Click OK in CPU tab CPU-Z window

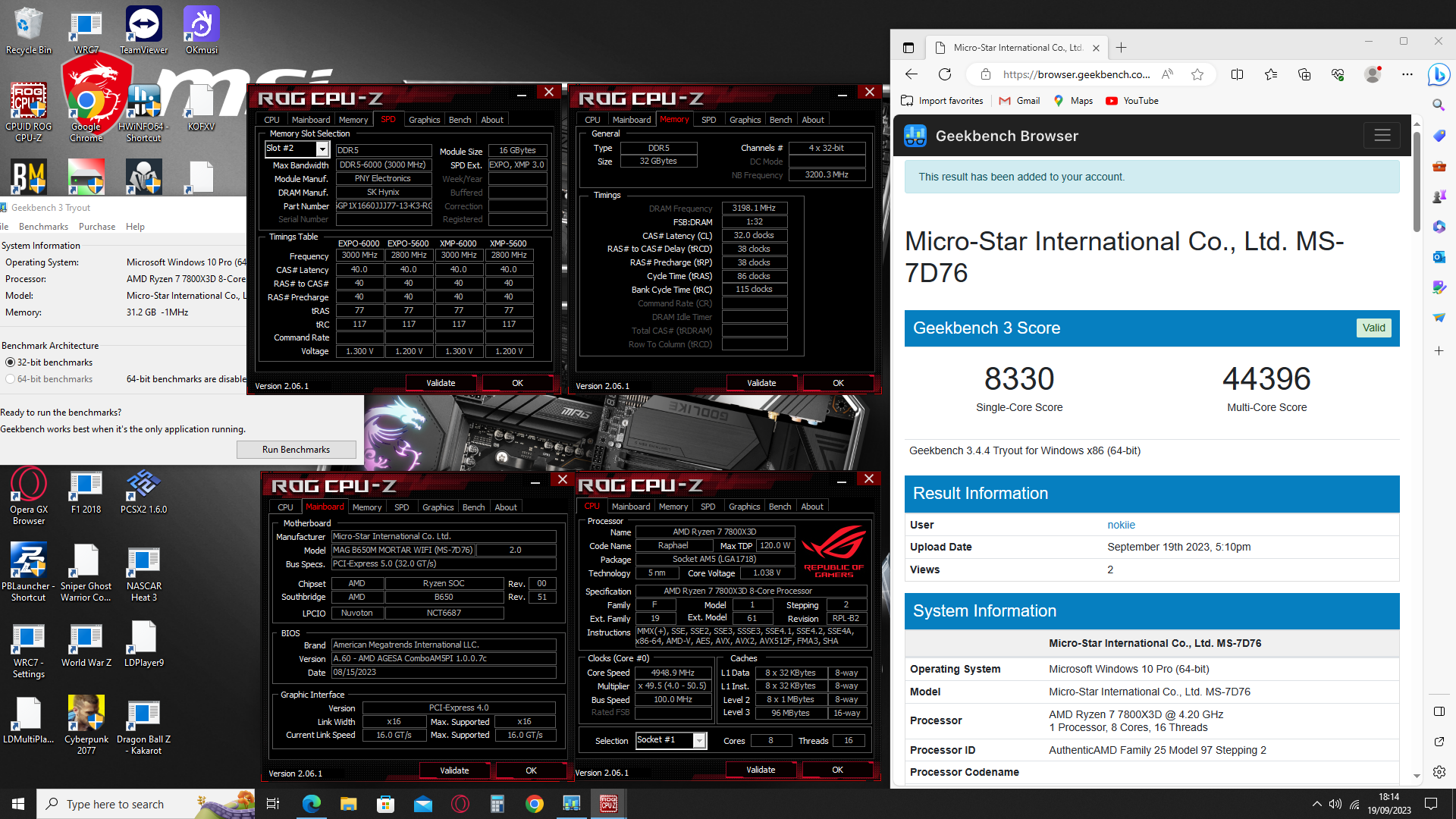pyautogui.click(x=837, y=770)
